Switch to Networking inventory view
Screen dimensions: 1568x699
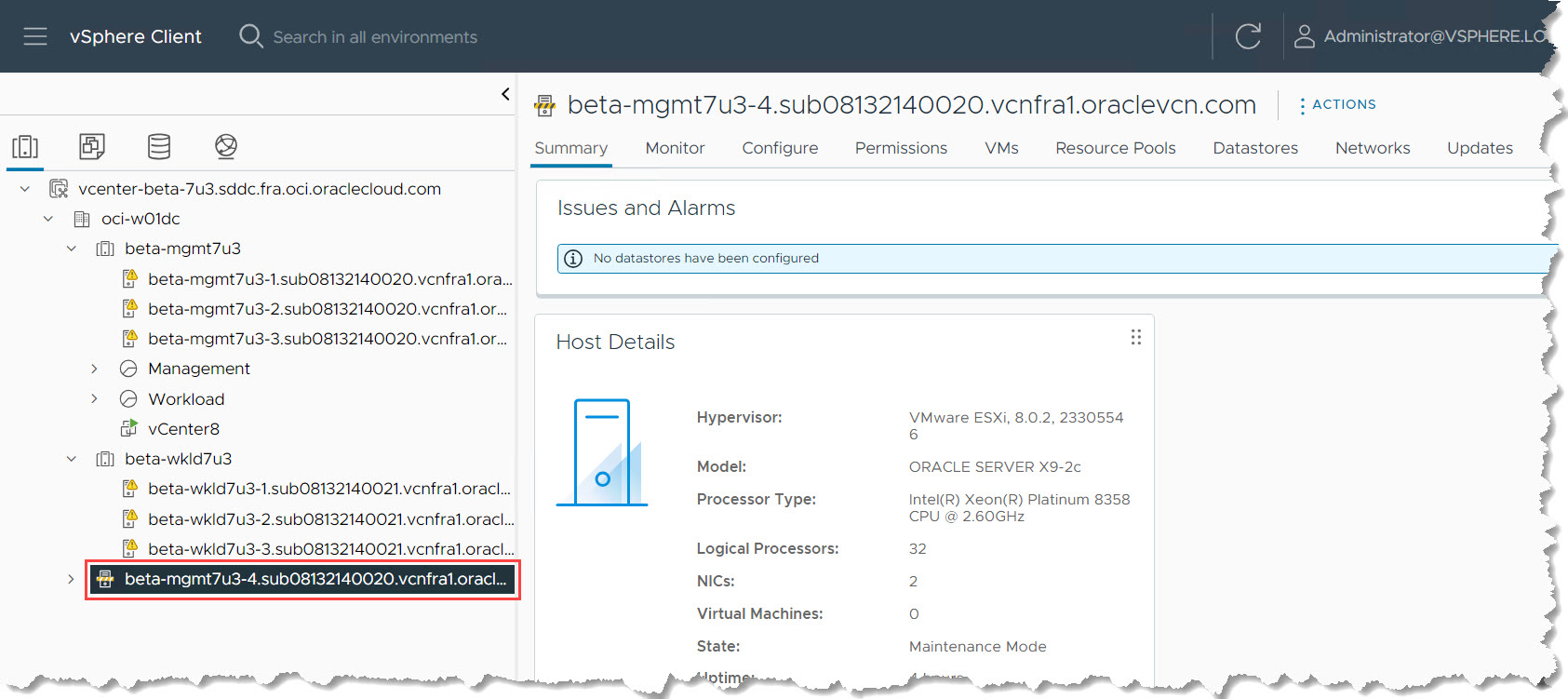coord(226,146)
